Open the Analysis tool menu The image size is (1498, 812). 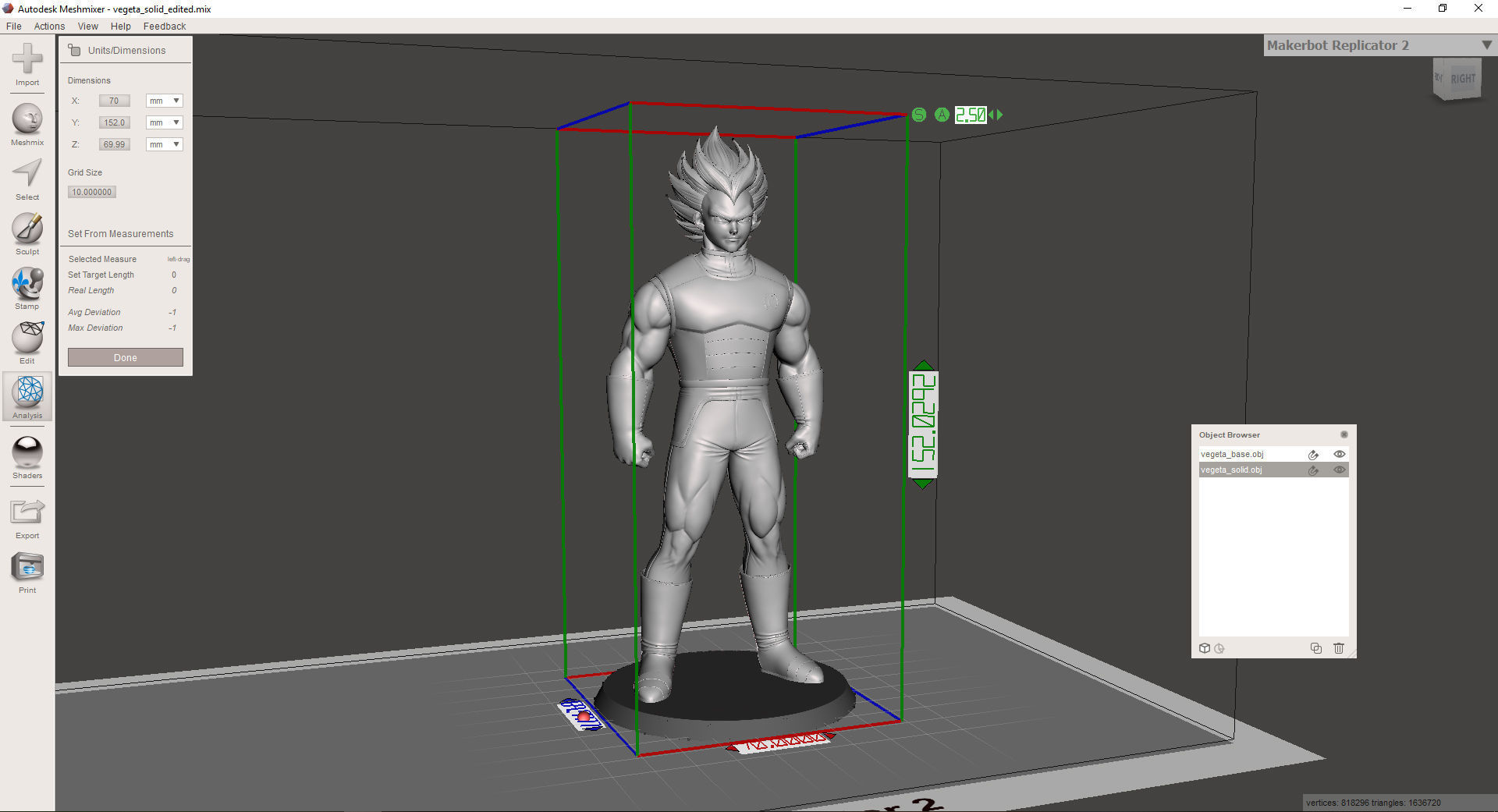pos(27,398)
